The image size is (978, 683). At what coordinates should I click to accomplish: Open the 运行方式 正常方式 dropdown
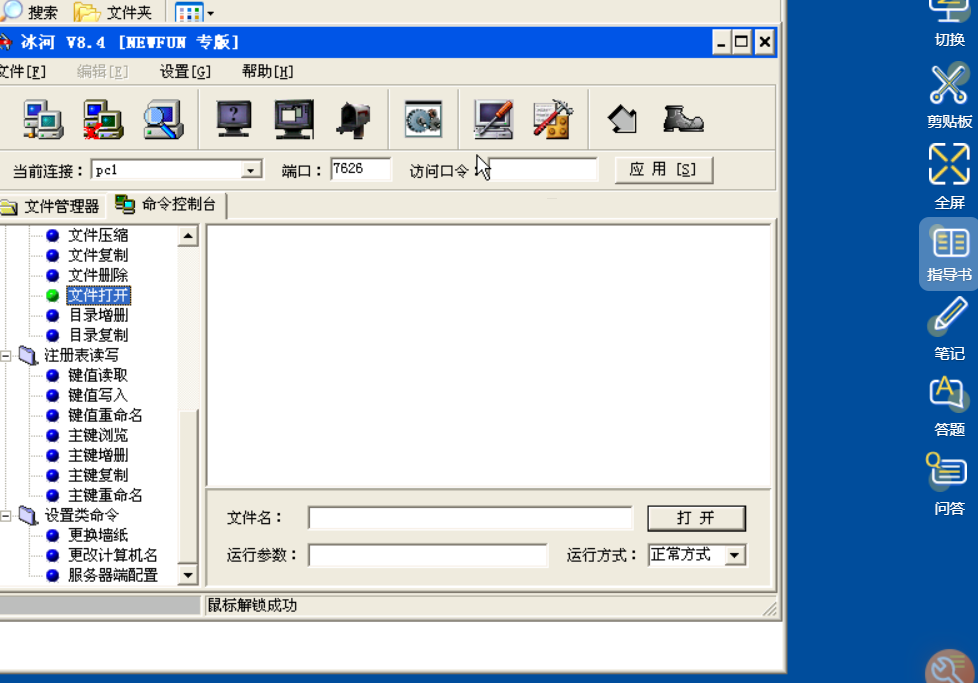point(735,555)
